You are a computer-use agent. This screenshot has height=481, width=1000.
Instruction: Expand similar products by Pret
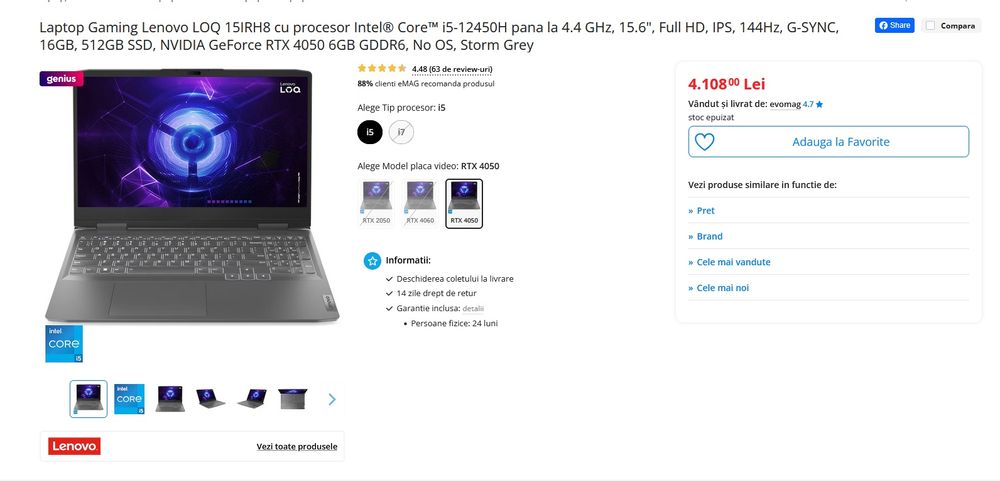(705, 211)
